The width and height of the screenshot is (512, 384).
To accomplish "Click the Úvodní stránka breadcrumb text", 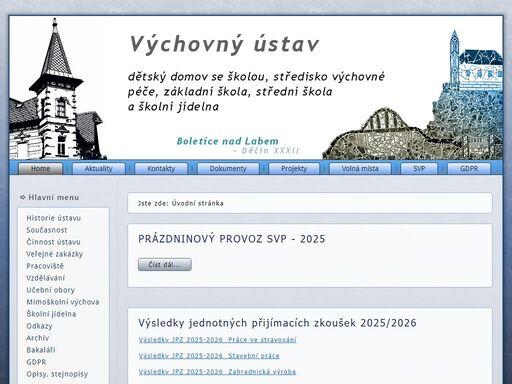I will click(198, 203).
